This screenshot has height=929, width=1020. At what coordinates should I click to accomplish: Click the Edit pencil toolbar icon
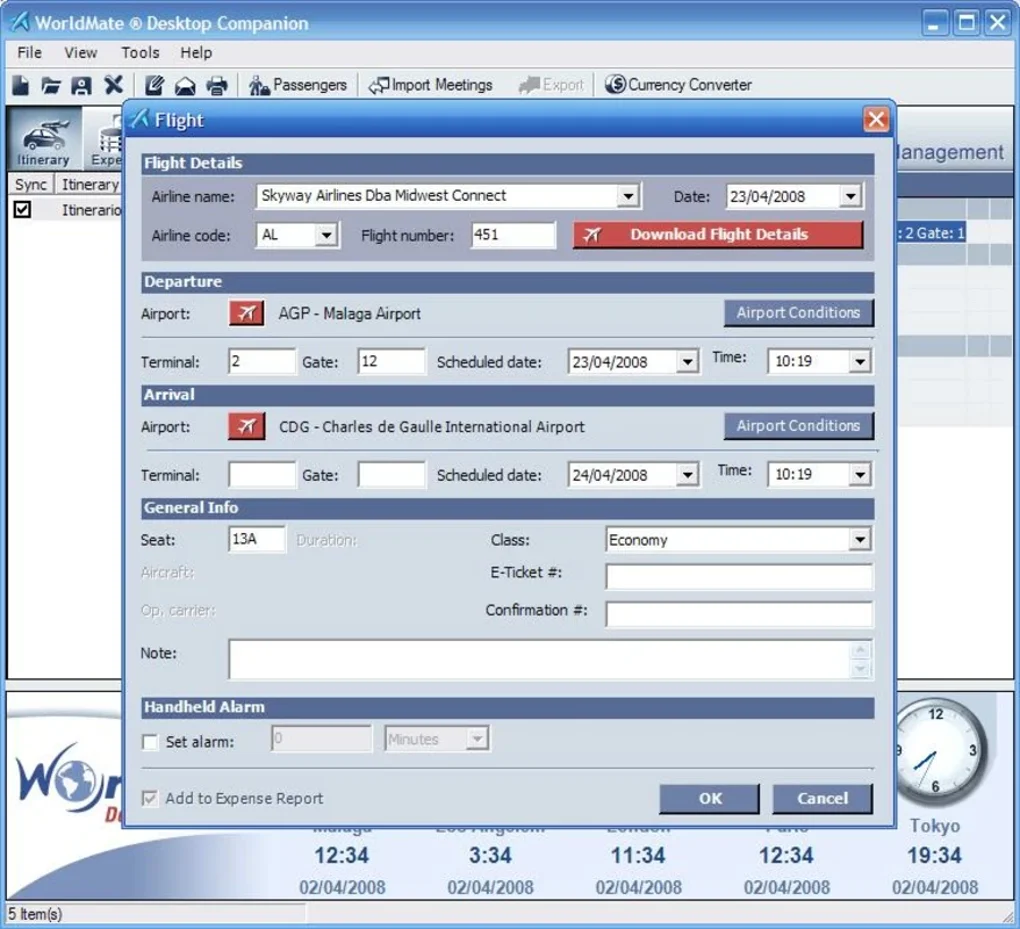(x=154, y=85)
